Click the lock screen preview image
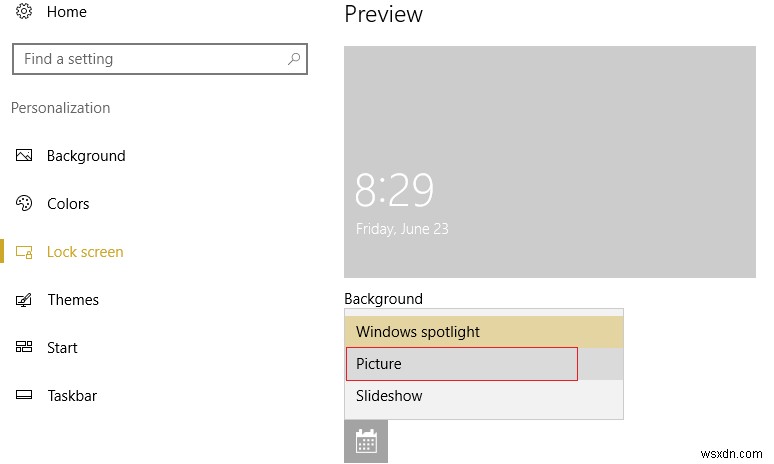774x464 pixels. (550, 161)
